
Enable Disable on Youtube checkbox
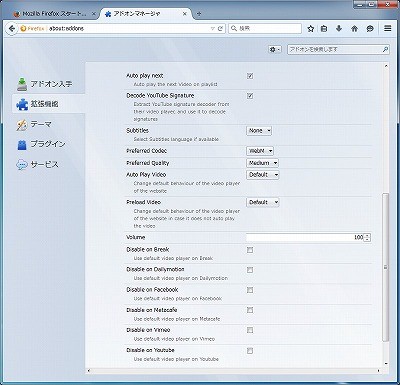[250, 350]
